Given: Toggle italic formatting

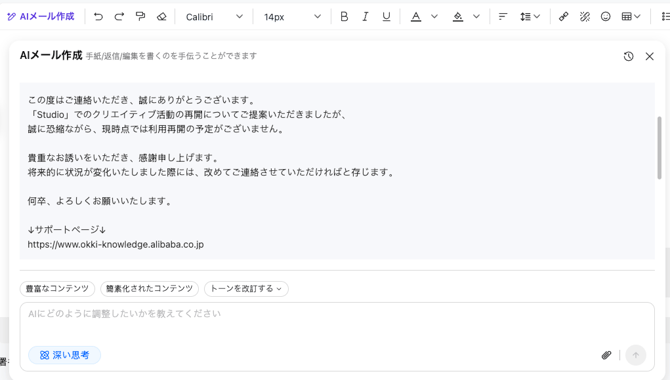Looking at the screenshot, I should (365, 17).
